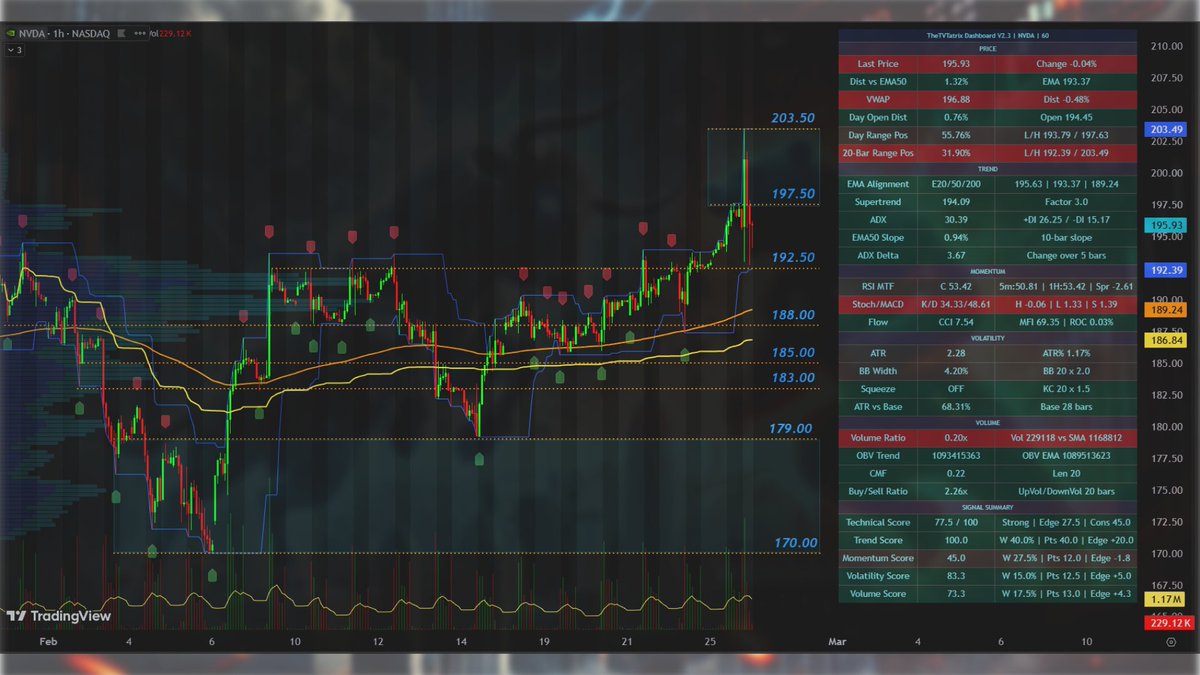Click the 20-Bar Range Pos row label
The height and width of the screenshot is (675, 1200).
(x=878, y=153)
